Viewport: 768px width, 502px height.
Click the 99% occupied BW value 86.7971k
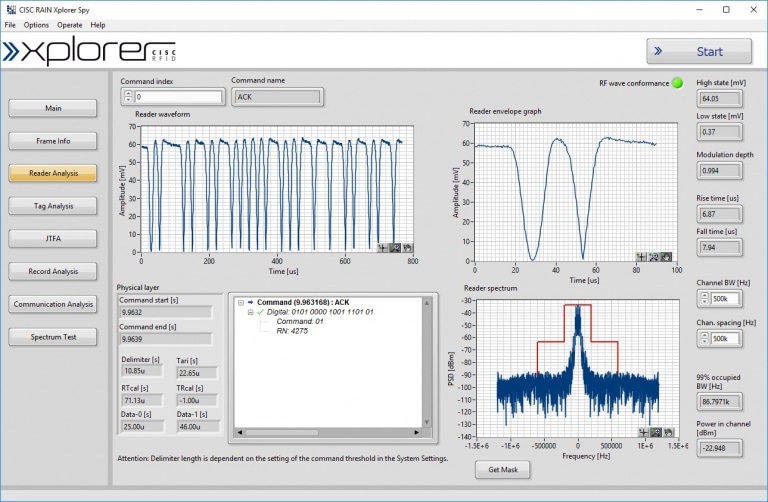point(720,402)
